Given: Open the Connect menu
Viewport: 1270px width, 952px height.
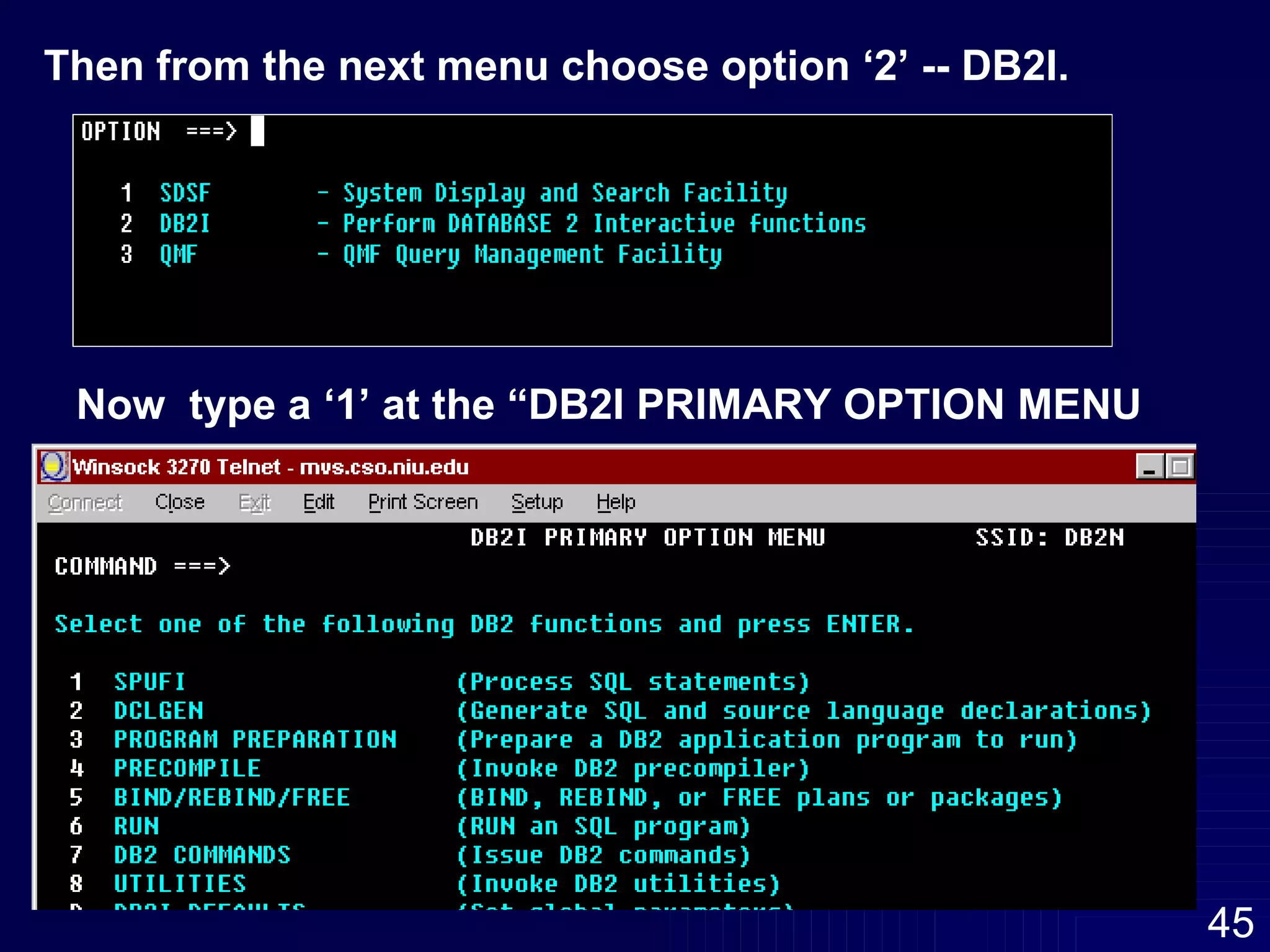Looking at the screenshot, I should coord(86,502).
